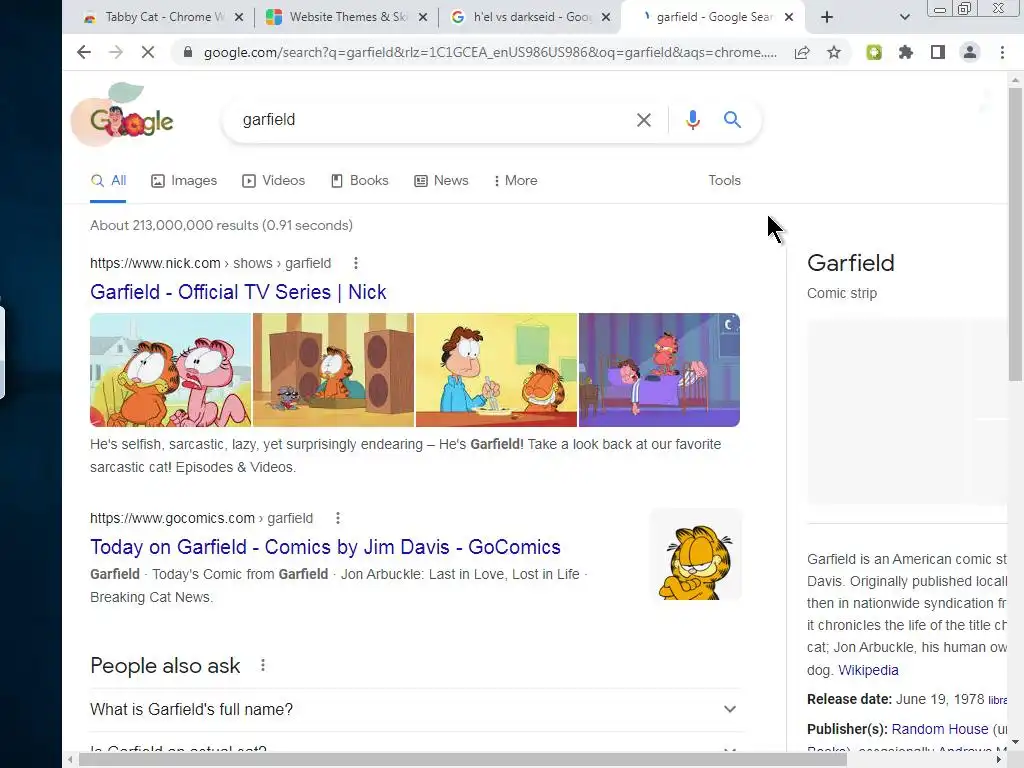
Task: Start a voice search with the microphone
Action: (x=693, y=120)
